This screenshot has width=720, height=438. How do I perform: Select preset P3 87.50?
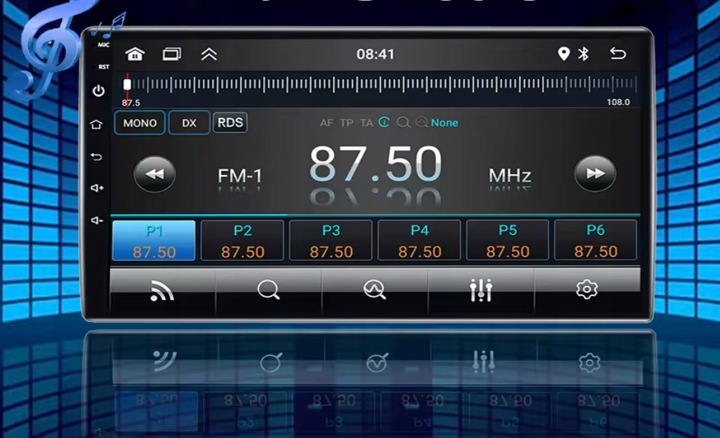pos(331,241)
